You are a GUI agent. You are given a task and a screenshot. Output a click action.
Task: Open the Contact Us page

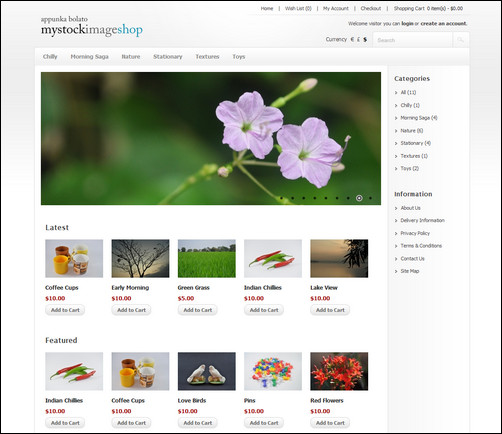(412, 258)
